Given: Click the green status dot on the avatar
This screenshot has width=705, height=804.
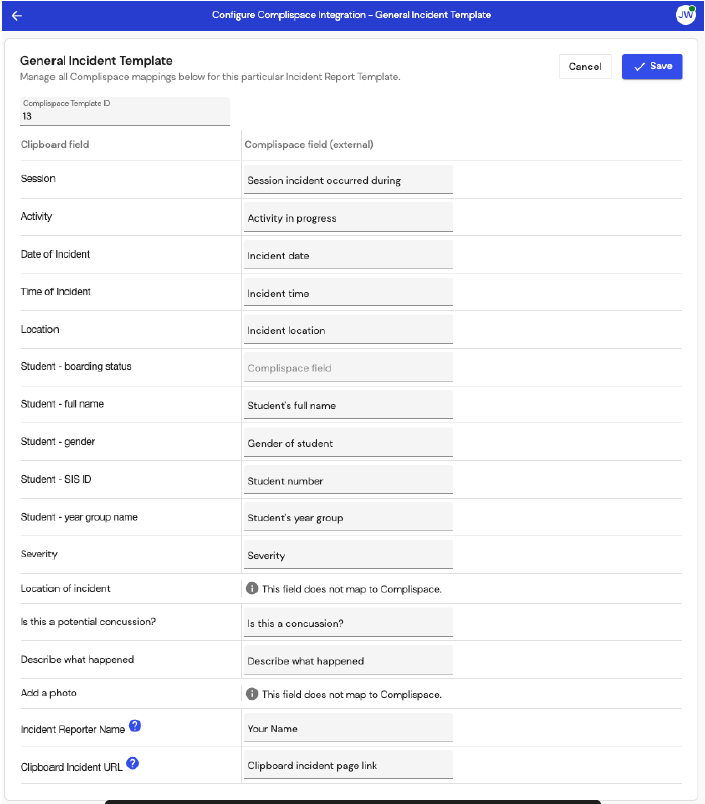Looking at the screenshot, I should click(x=692, y=8).
